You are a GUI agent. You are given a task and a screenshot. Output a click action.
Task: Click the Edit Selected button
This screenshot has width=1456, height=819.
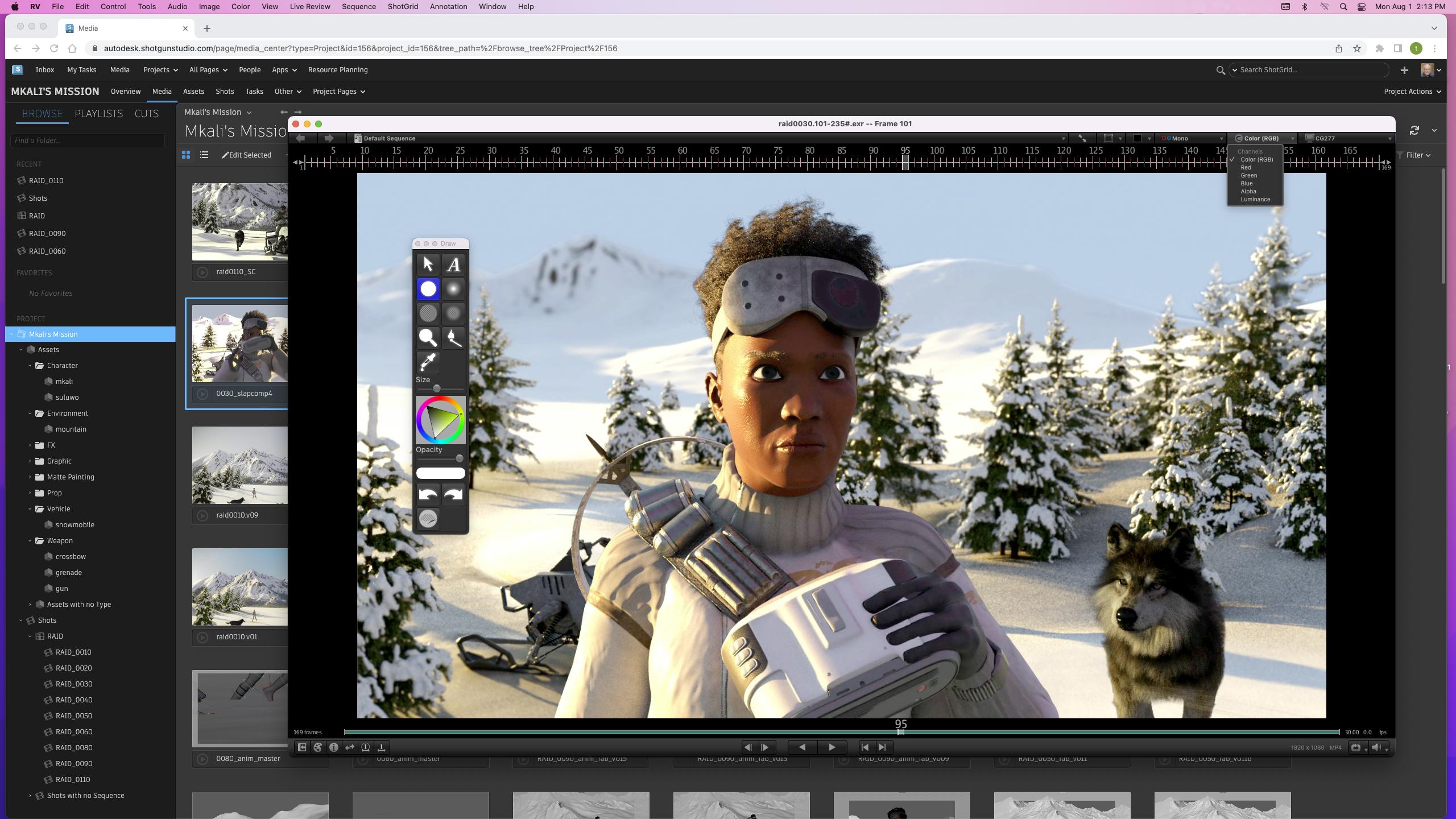click(247, 155)
